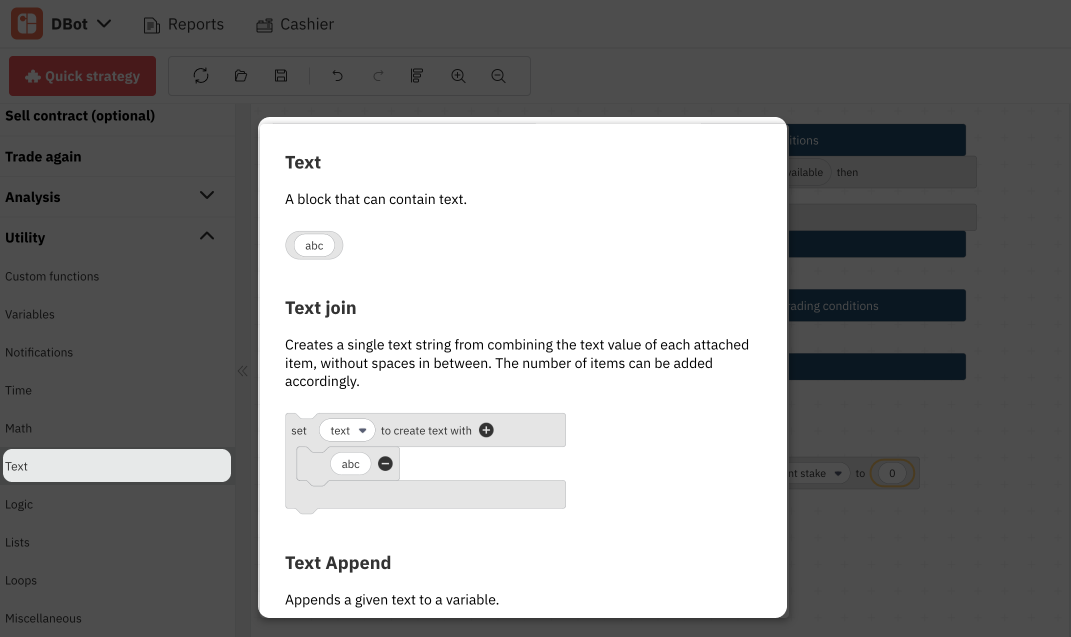The height and width of the screenshot is (637, 1071).
Task: Click the import/open folder icon
Action: 241,76
